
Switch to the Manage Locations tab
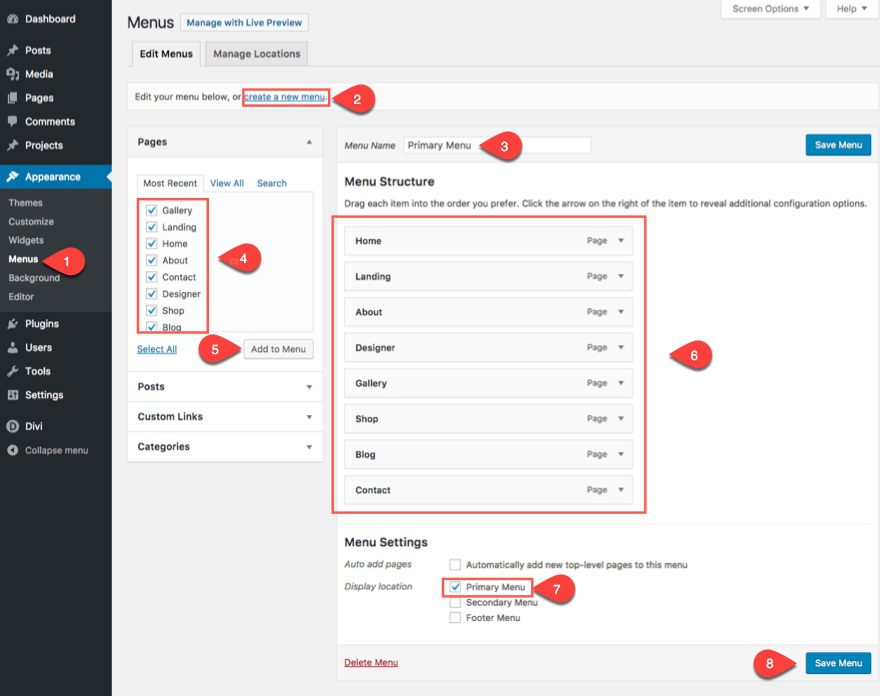tap(256, 54)
